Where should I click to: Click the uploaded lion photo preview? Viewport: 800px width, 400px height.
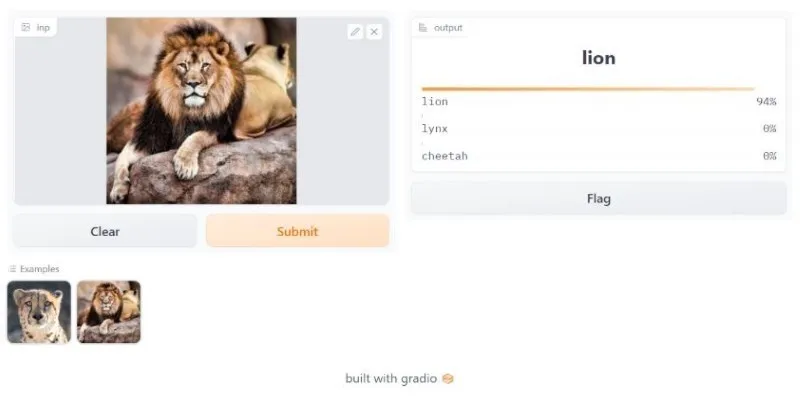tap(201, 111)
